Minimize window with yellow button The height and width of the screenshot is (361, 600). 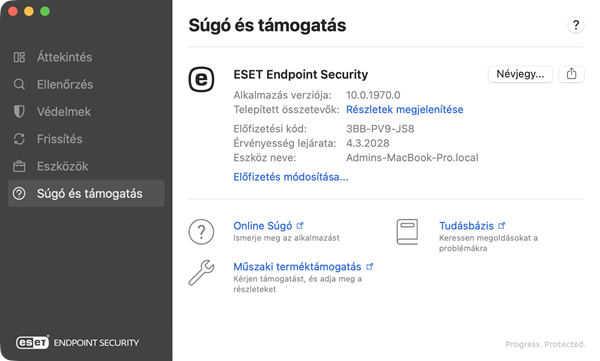(29, 11)
